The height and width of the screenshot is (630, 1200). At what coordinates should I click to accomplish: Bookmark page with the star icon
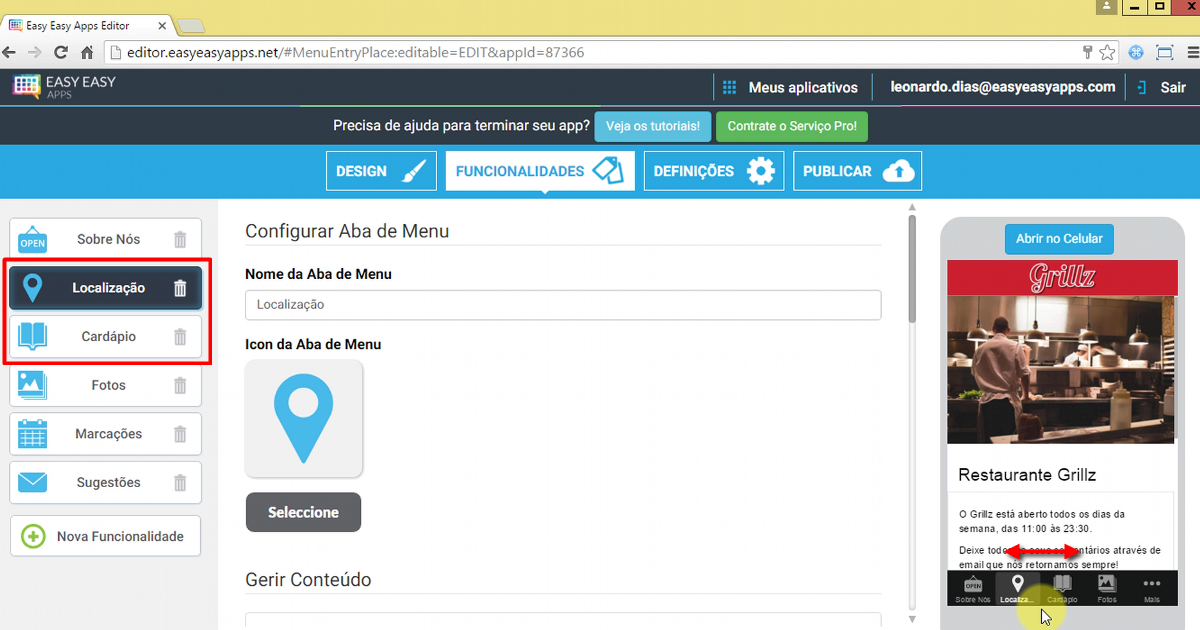coord(1108,52)
